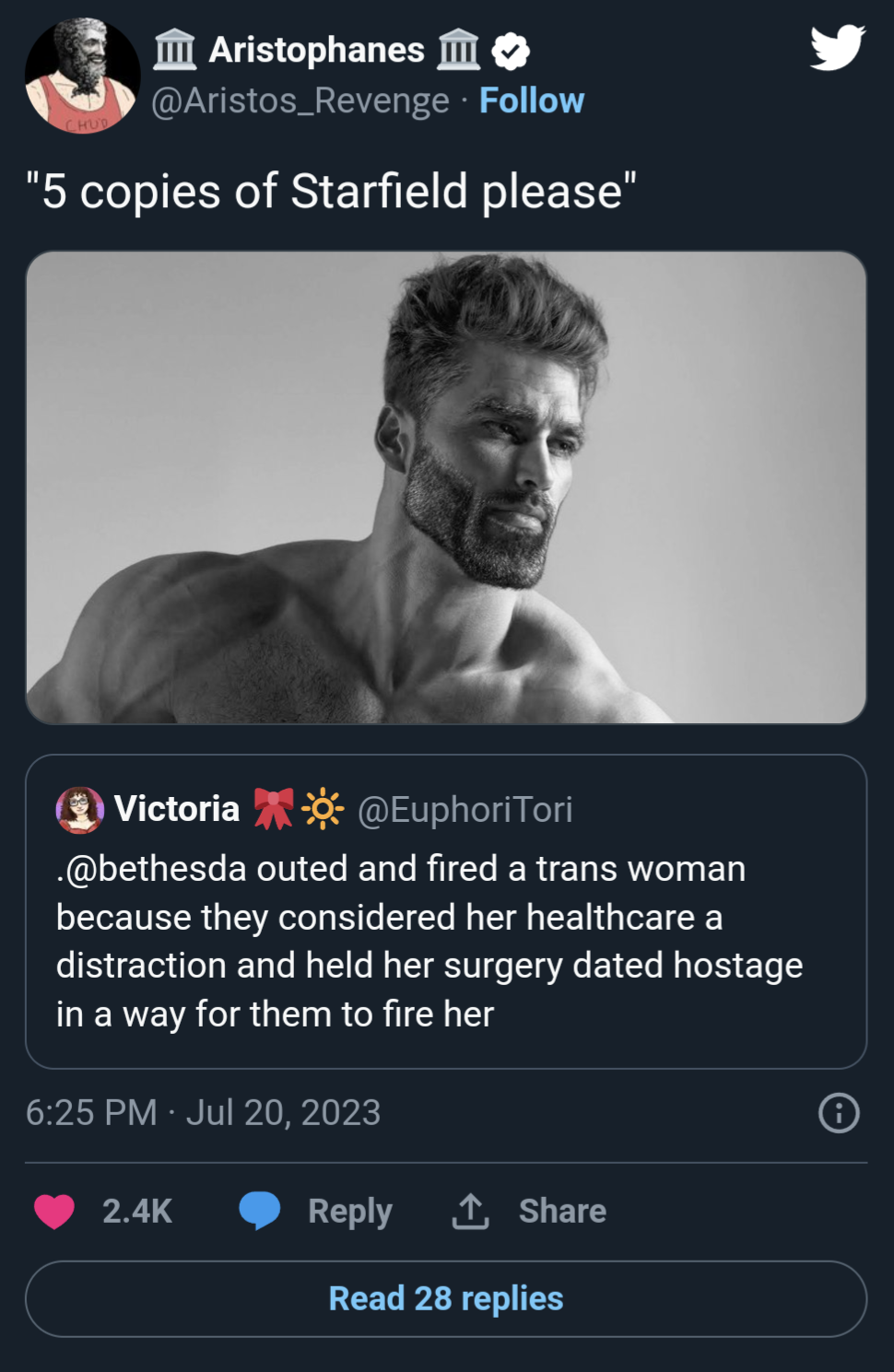Open the 6:25 PM Jul 20, 2023 timestamp
The height and width of the screenshot is (1372, 894).
point(203,1113)
